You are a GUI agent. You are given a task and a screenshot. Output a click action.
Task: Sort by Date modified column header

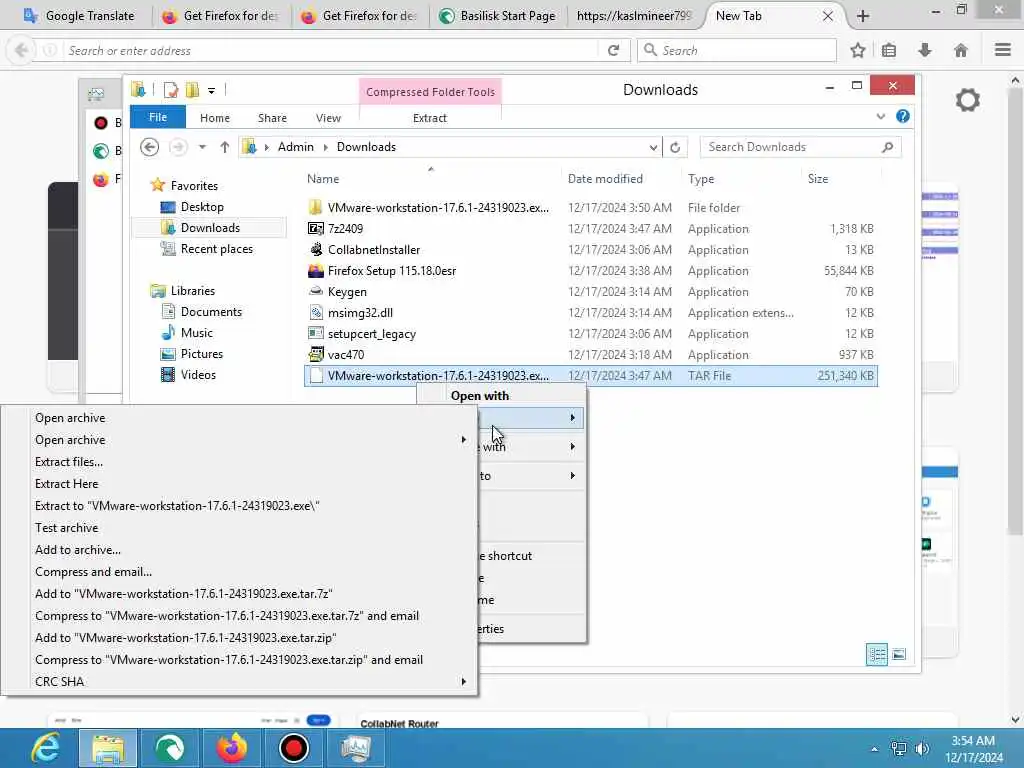[605, 179]
